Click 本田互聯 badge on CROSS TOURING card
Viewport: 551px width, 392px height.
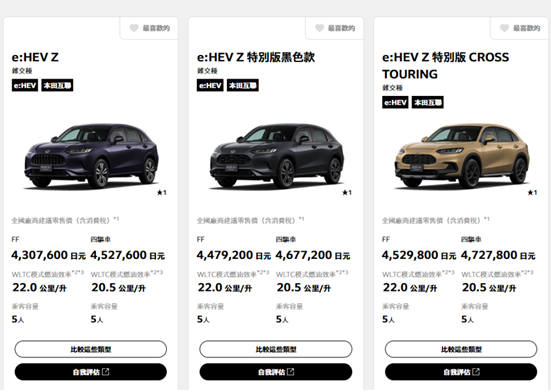pyautogui.click(x=428, y=103)
